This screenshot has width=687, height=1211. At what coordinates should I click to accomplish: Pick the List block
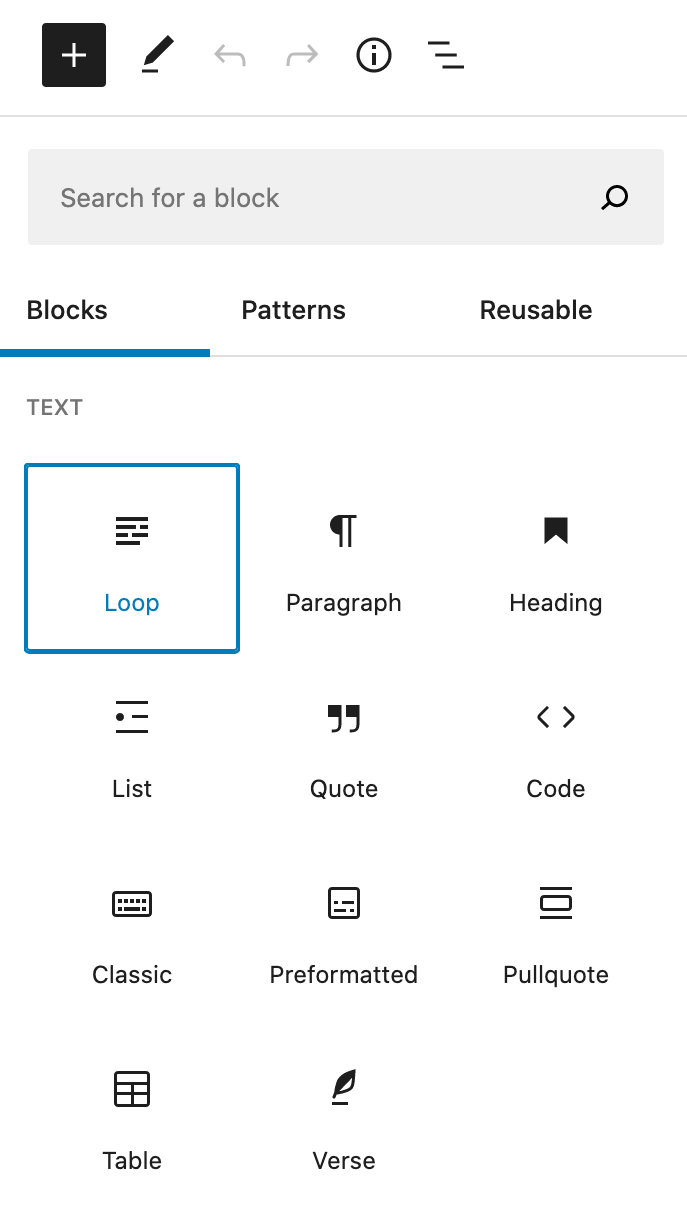131,744
